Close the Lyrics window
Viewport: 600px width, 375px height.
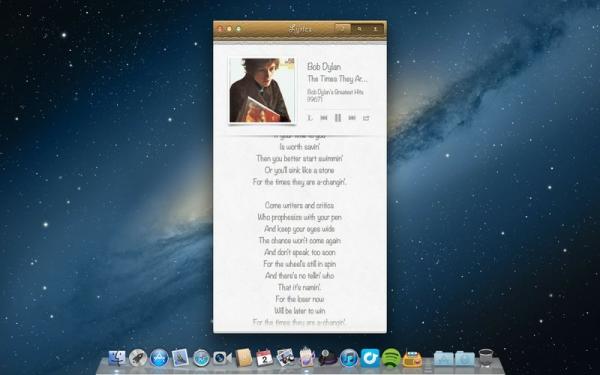220,29
